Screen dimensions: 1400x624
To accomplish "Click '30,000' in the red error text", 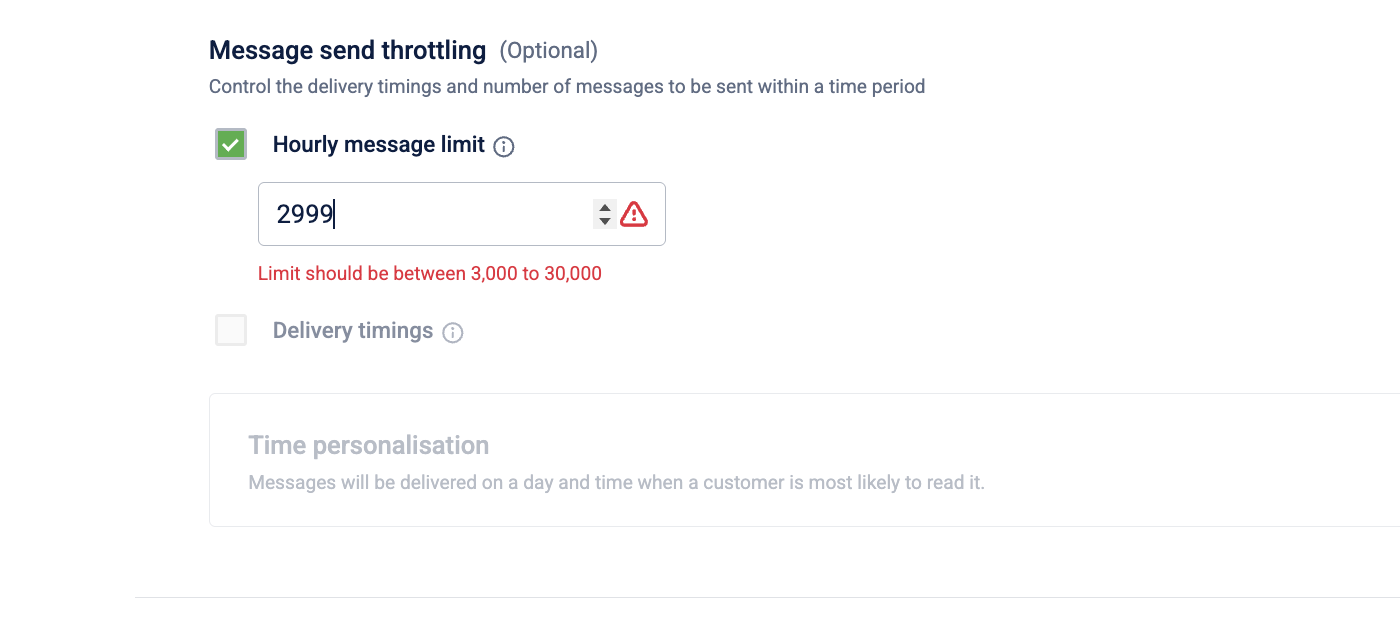I will [x=573, y=273].
